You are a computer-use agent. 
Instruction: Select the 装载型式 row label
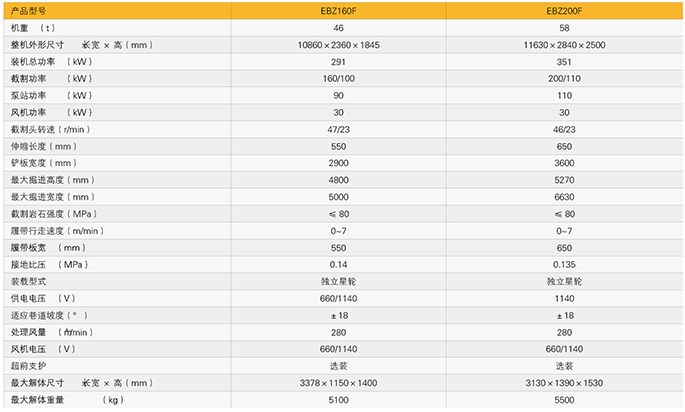click(29, 282)
